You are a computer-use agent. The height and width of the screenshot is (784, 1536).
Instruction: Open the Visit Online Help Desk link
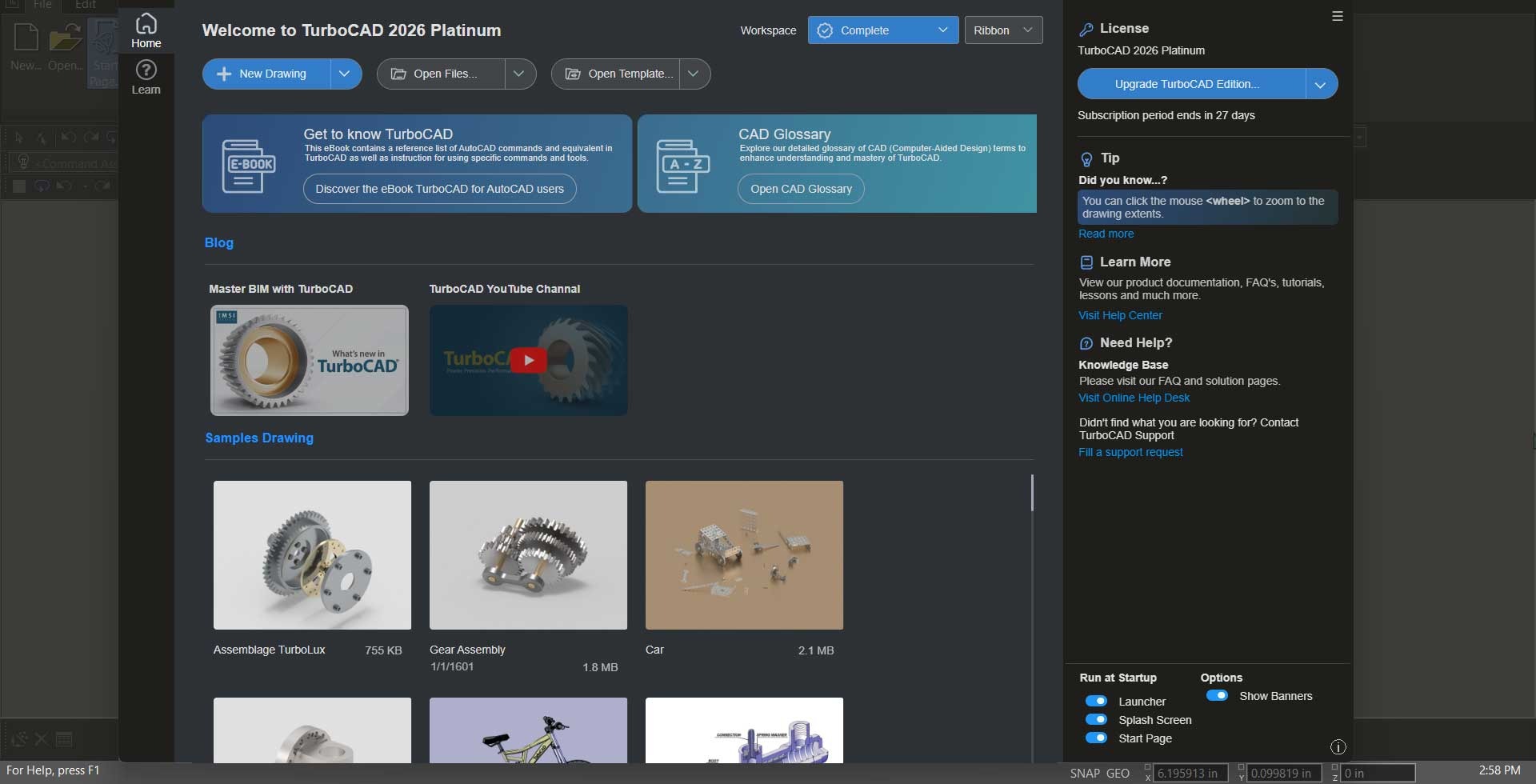pyautogui.click(x=1134, y=398)
